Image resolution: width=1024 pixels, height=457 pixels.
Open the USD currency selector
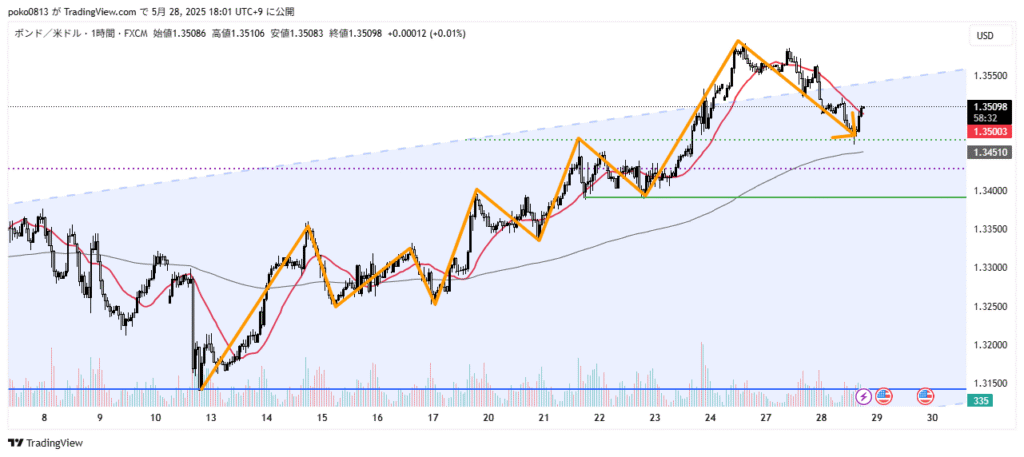[x=984, y=36]
